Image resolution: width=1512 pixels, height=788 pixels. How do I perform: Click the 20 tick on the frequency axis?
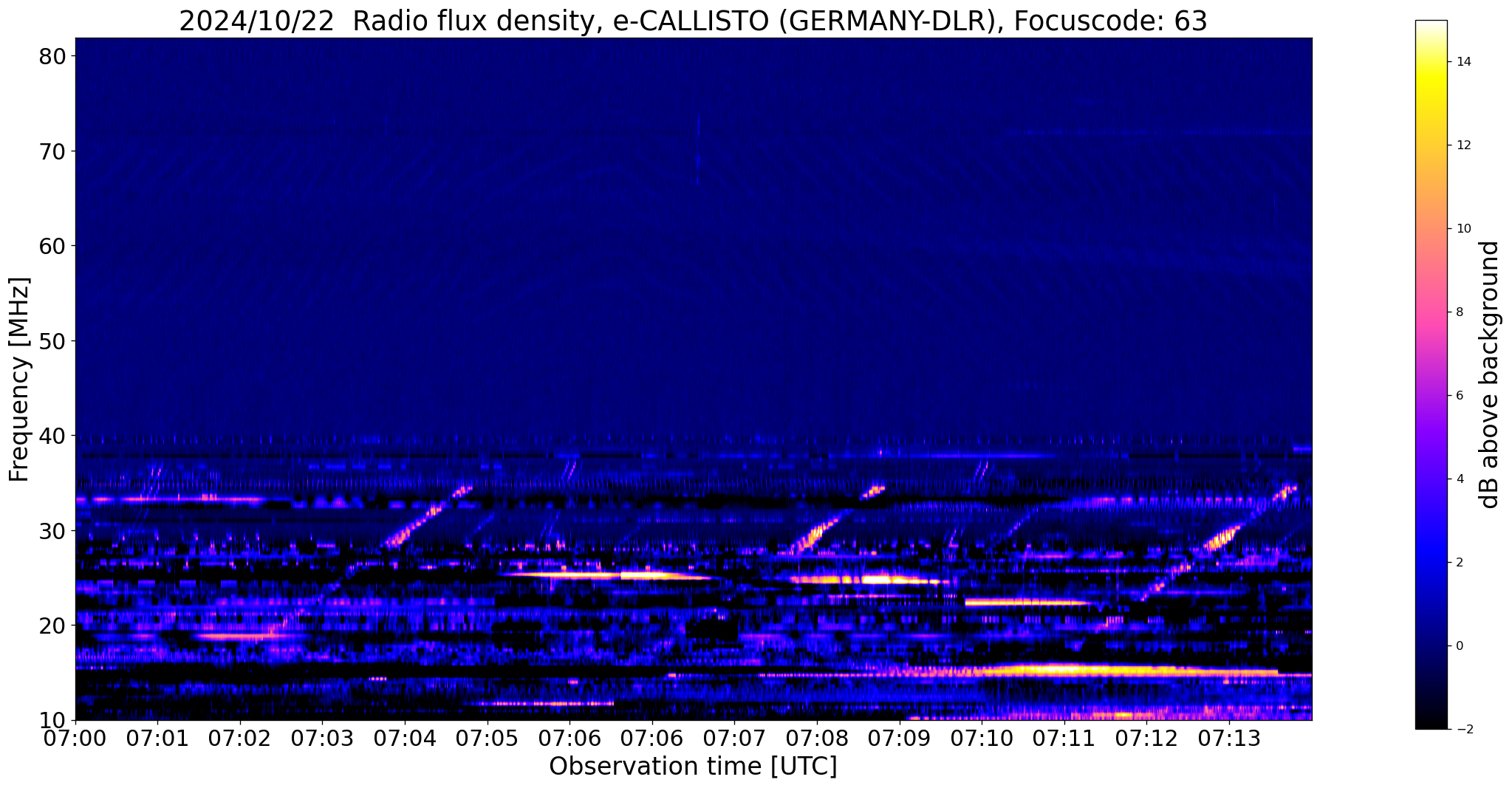(51, 626)
